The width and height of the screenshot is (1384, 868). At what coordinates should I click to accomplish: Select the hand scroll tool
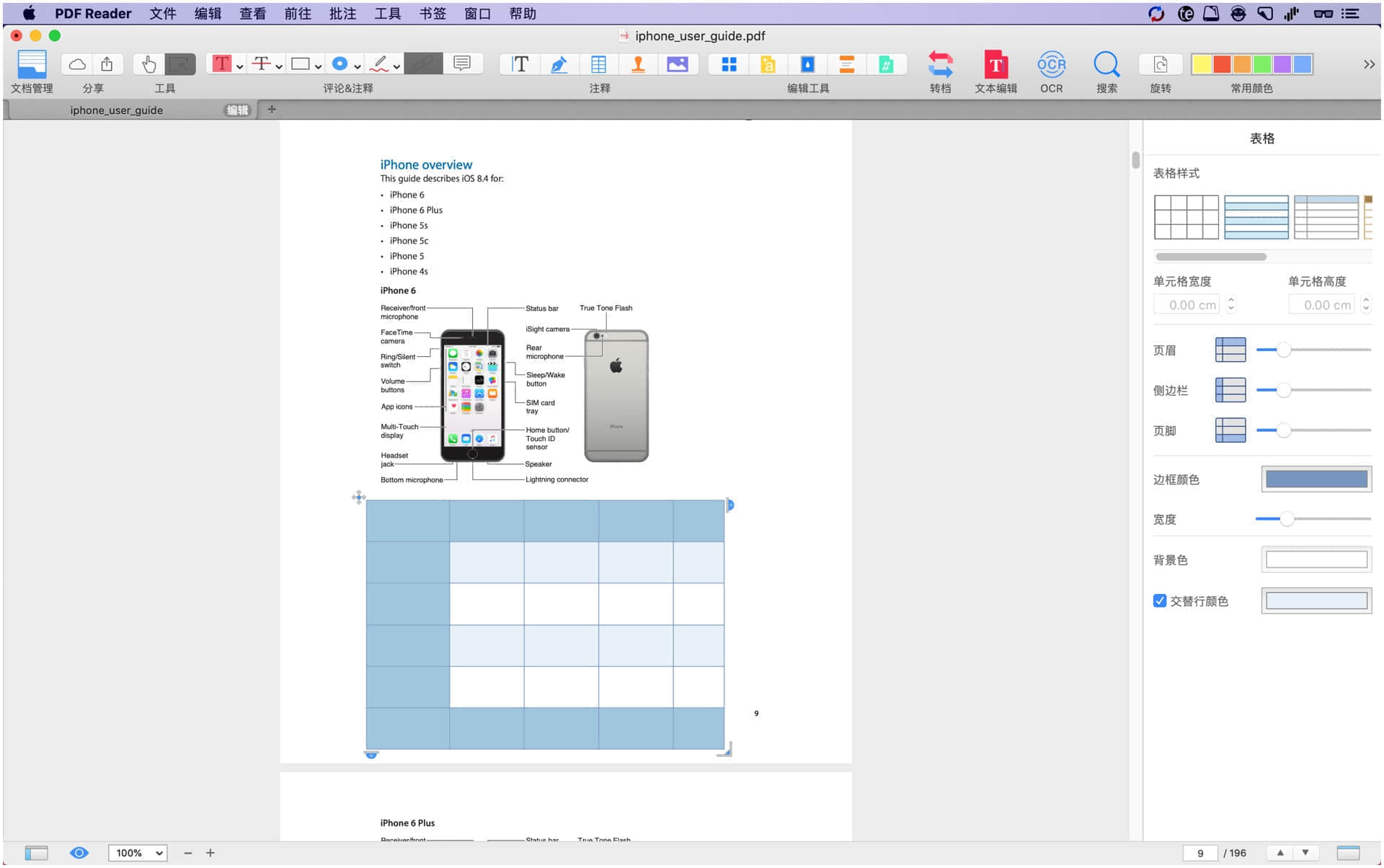click(149, 64)
